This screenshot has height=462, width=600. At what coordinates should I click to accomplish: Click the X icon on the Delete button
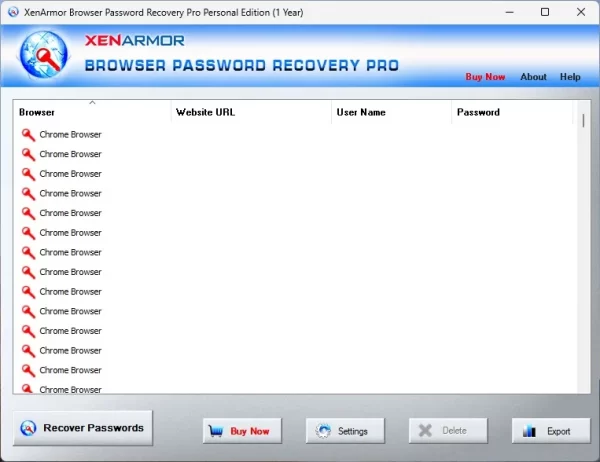coord(425,431)
